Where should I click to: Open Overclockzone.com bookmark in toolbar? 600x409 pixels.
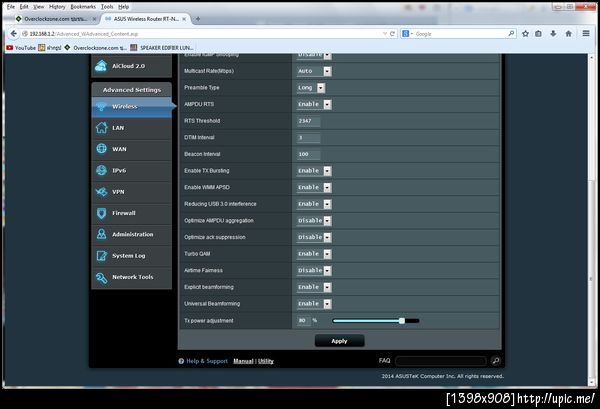click(96, 47)
